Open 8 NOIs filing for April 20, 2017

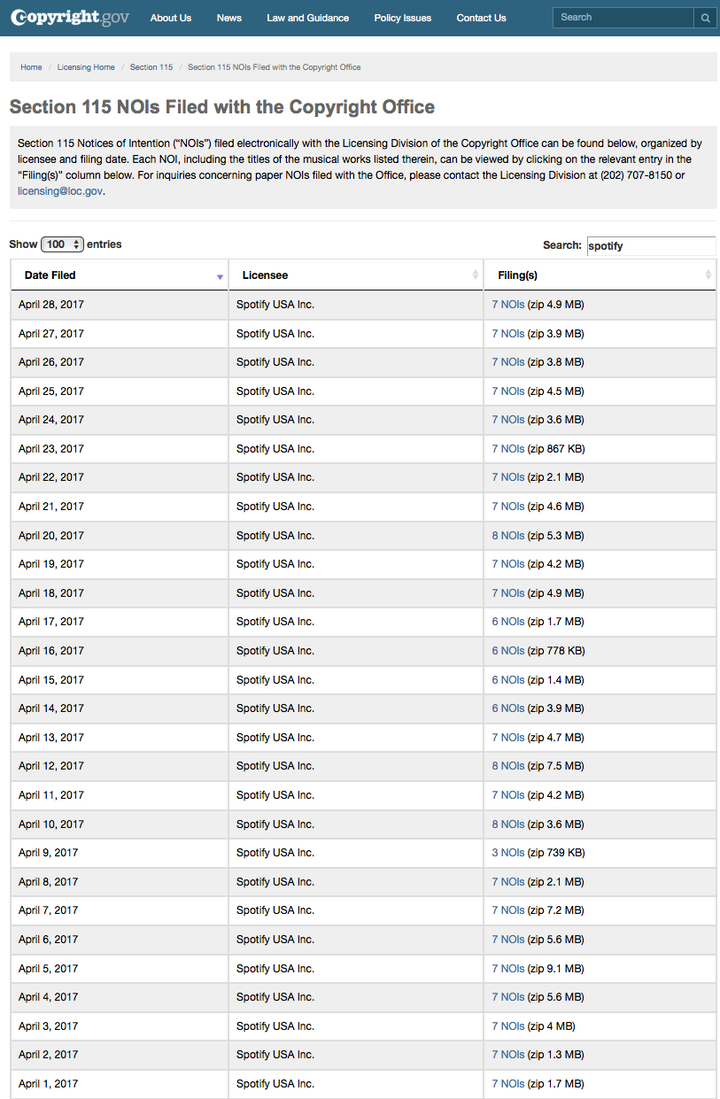508,535
